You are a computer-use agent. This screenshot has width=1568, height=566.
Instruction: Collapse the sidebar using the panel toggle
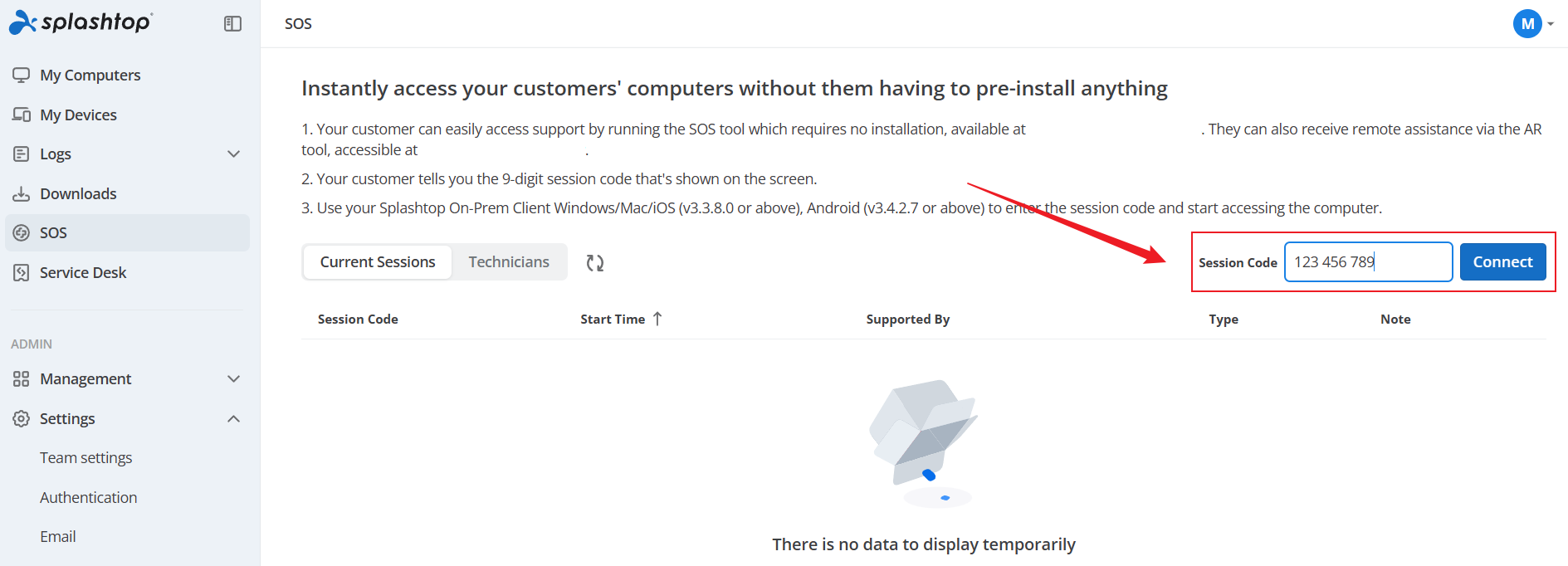[232, 23]
